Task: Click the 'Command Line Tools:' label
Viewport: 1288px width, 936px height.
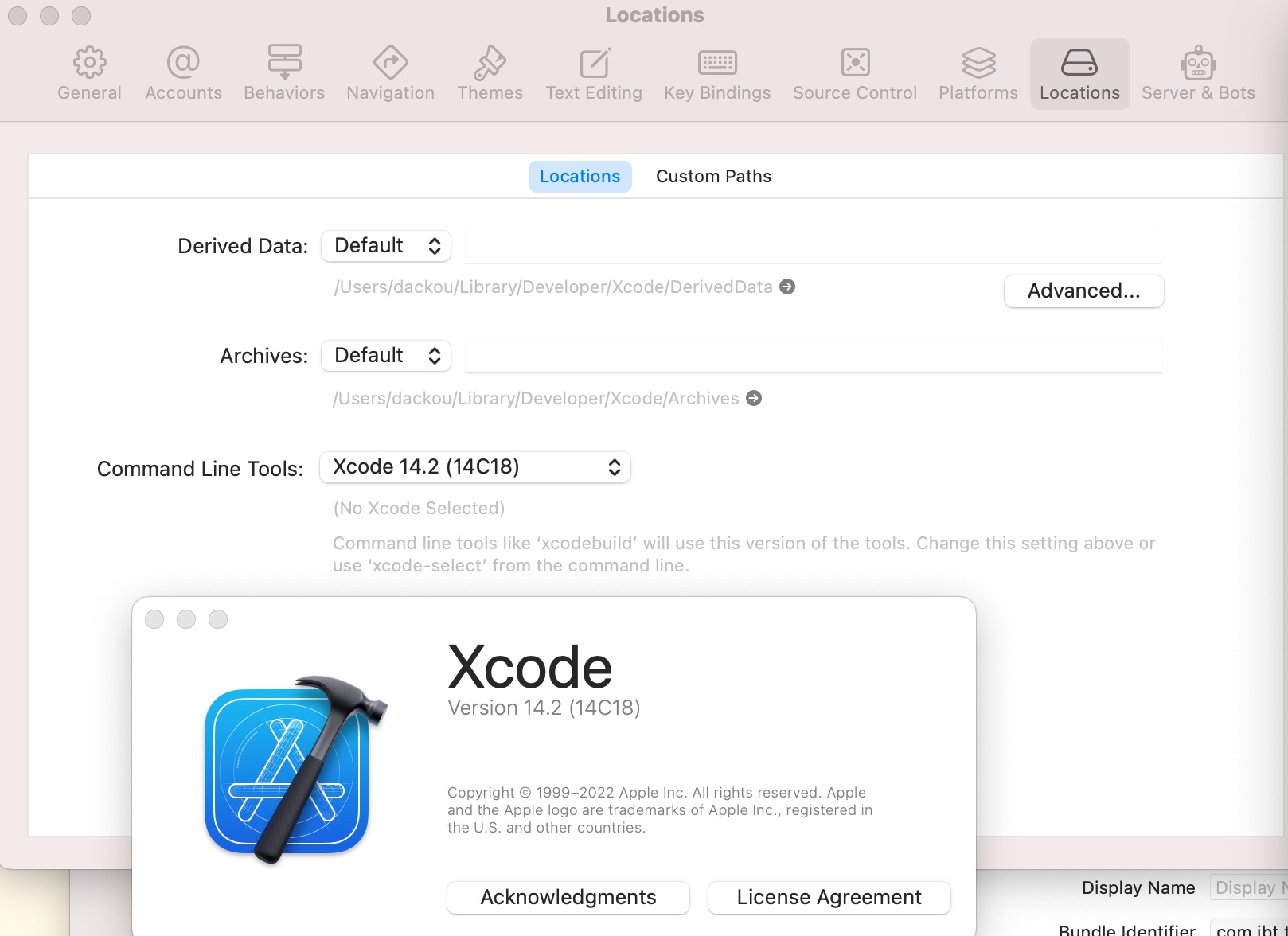Action: 200,469
